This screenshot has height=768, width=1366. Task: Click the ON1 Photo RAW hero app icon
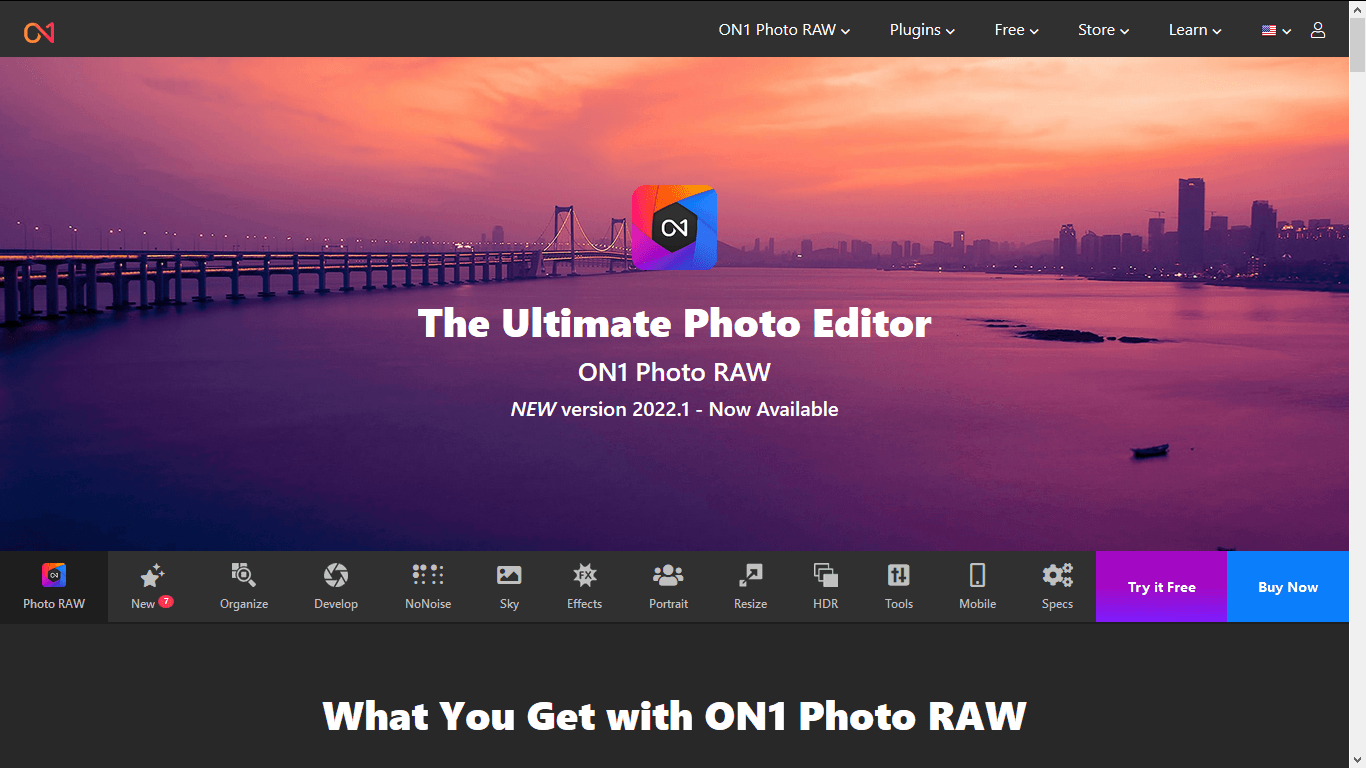click(674, 227)
